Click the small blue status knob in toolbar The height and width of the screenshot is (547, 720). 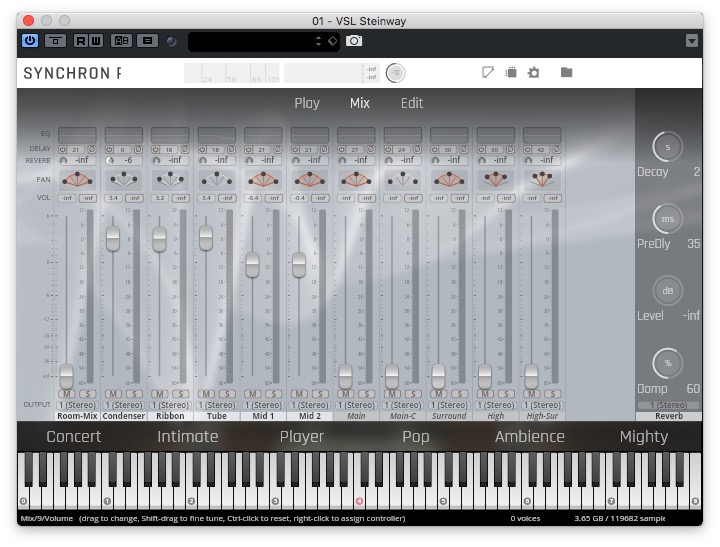click(x=171, y=41)
